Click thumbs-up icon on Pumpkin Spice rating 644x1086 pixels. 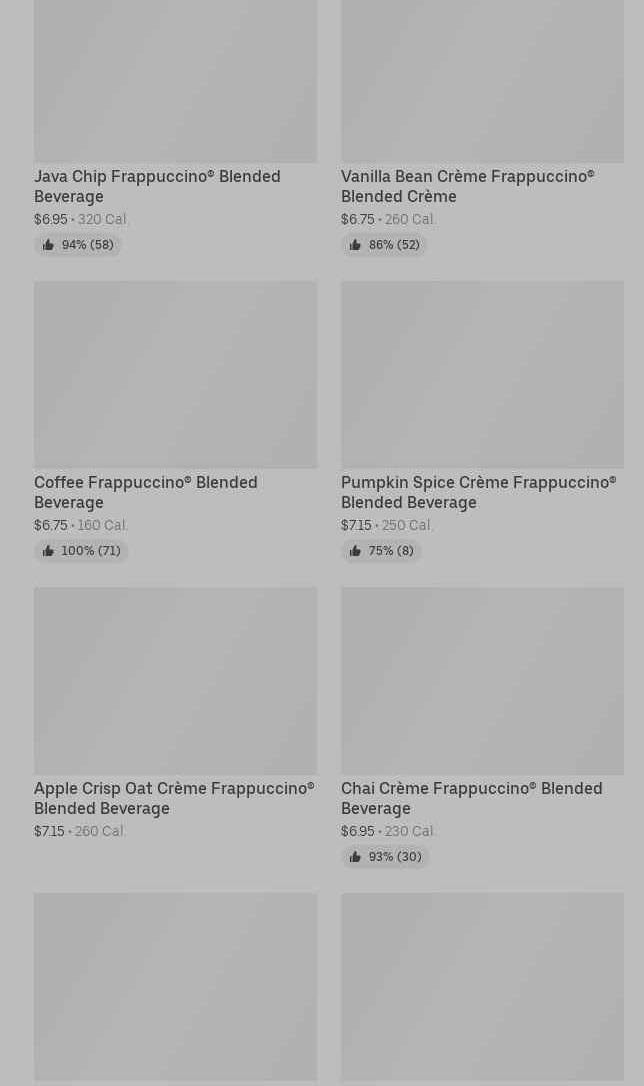click(355, 551)
